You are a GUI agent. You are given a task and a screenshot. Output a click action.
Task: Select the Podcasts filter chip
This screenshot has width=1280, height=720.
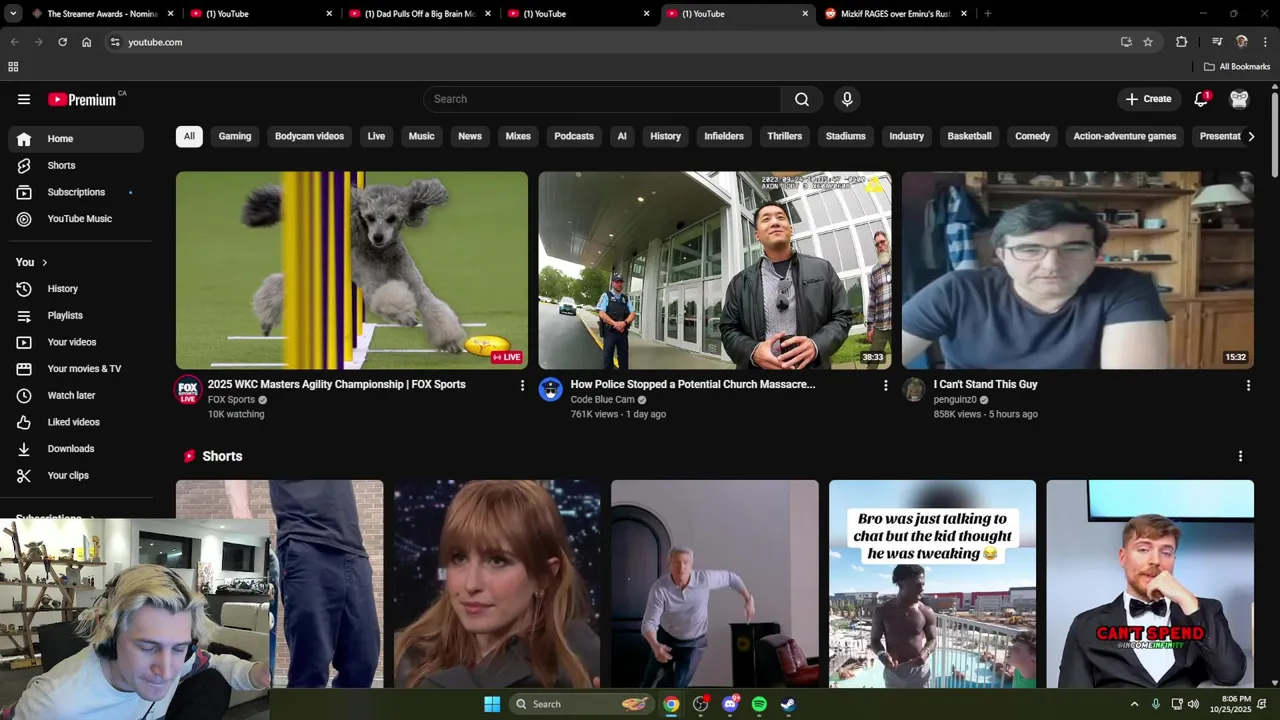pyautogui.click(x=574, y=136)
